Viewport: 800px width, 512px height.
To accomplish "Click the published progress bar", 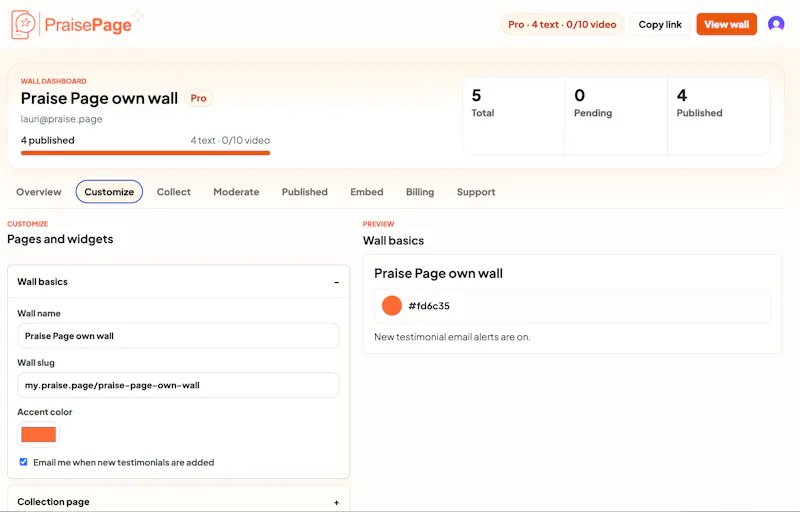I will pyautogui.click(x=145, y=152).
